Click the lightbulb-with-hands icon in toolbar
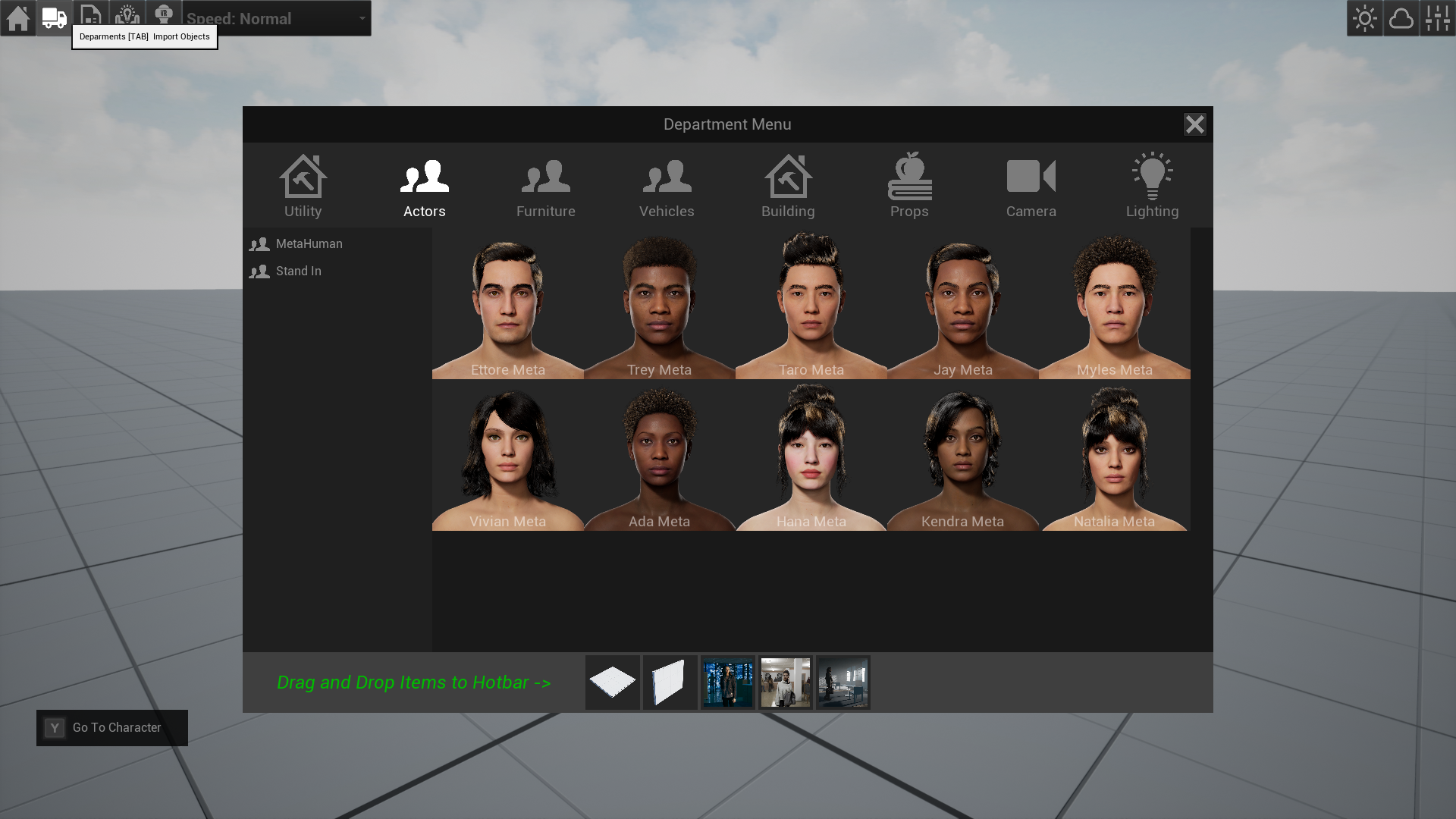The height and width of the screenshot is (819, 1456). pyautogui.click(x=127, y=12)
